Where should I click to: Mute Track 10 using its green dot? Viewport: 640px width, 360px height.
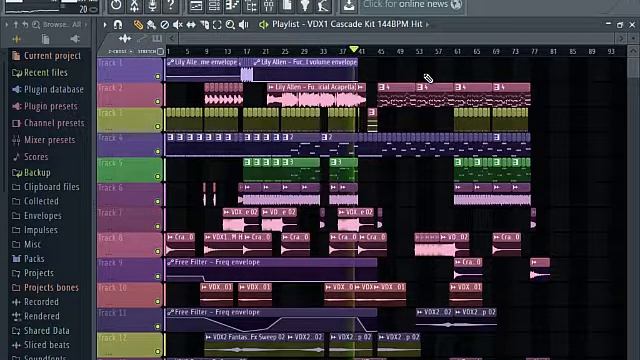158,301
